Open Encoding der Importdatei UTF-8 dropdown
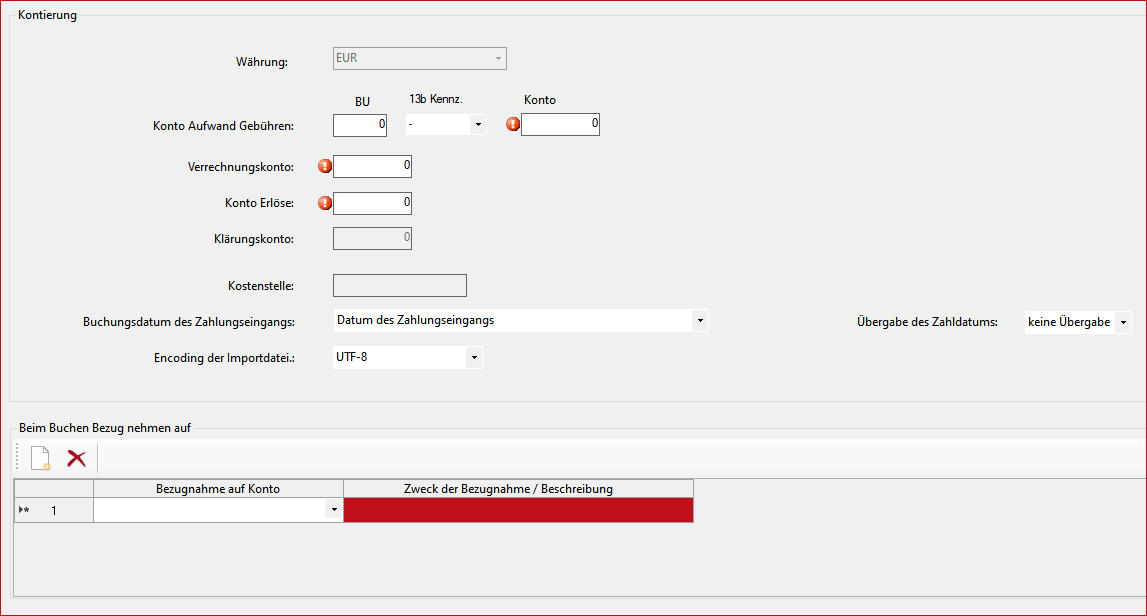This screenshot has height=616, width=1147. tap(474, 357)
